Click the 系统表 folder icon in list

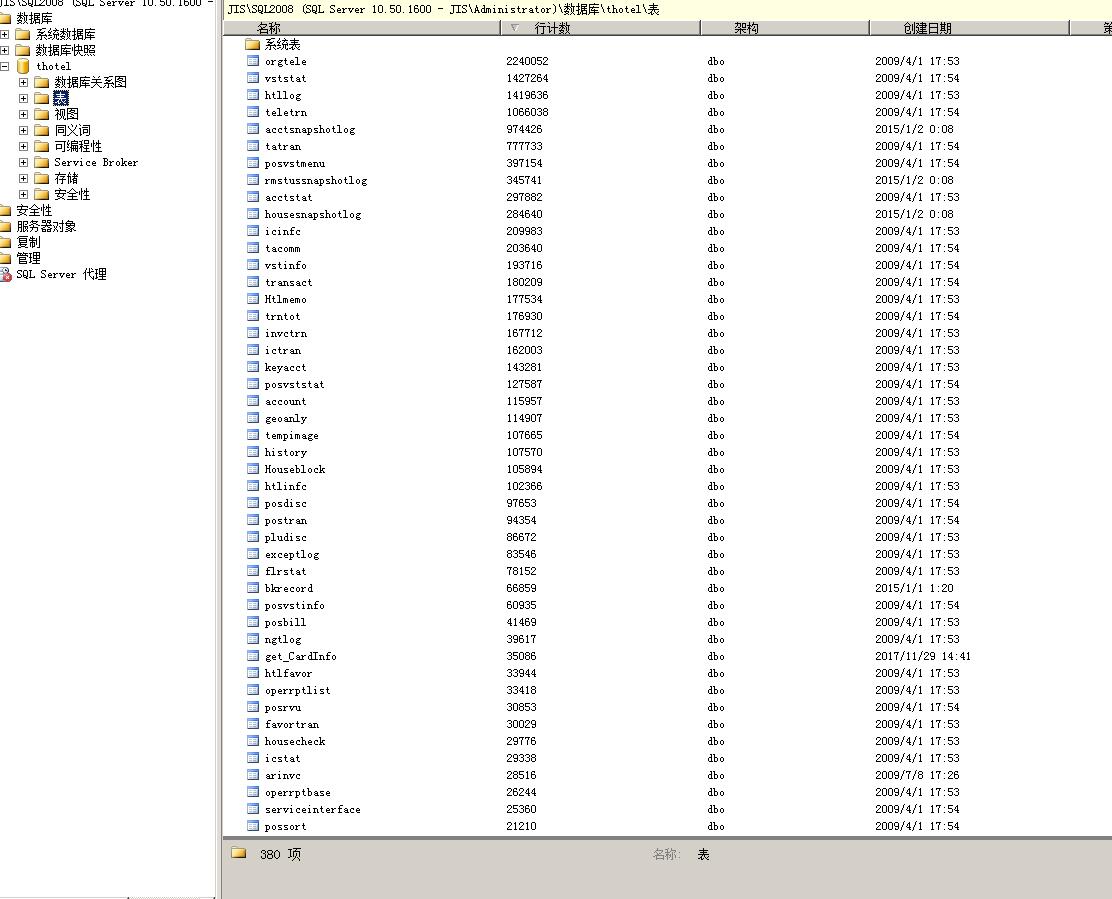252,44
